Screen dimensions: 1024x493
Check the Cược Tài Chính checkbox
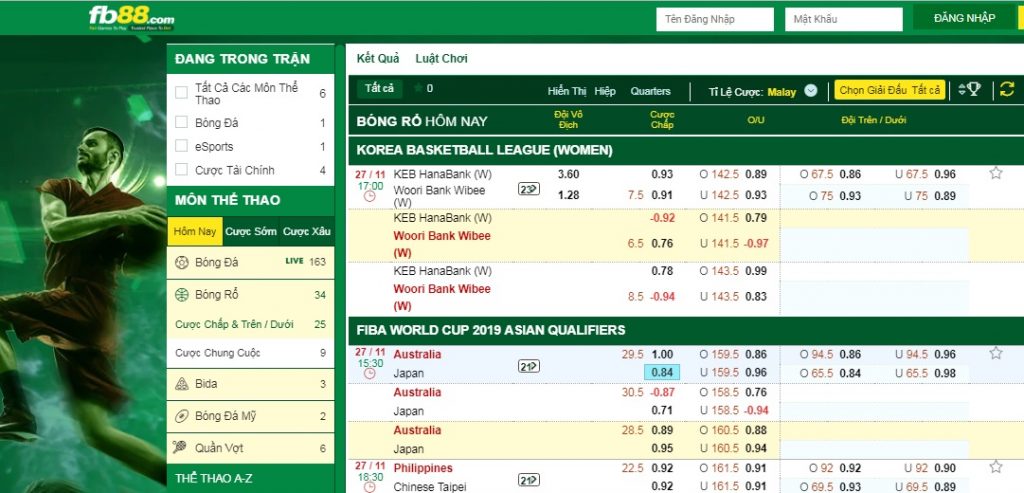[182, 170]
